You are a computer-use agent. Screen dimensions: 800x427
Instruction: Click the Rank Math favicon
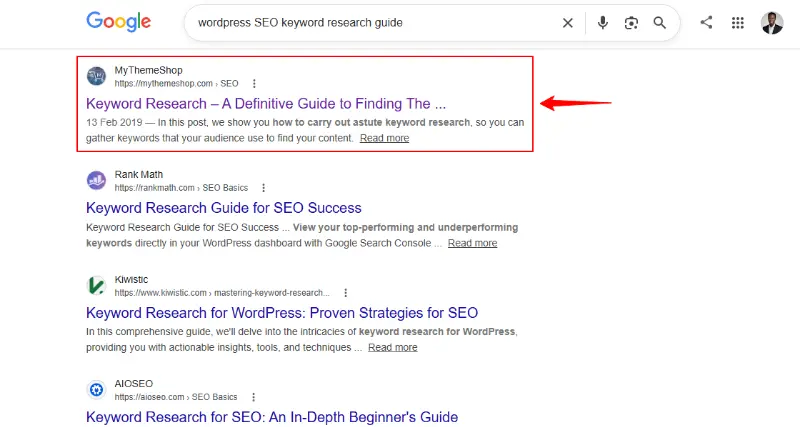pos(96,181)
